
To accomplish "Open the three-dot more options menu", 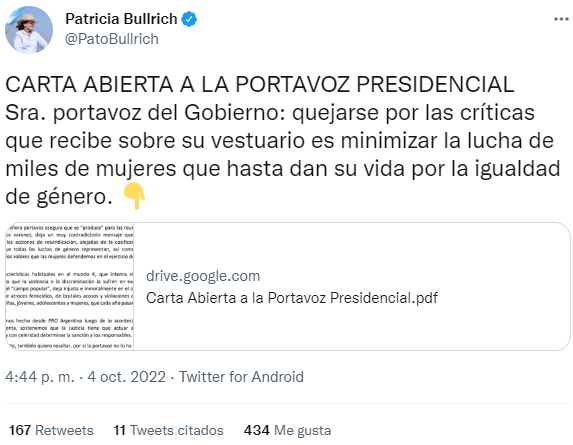I will click(x=561, y=19).
